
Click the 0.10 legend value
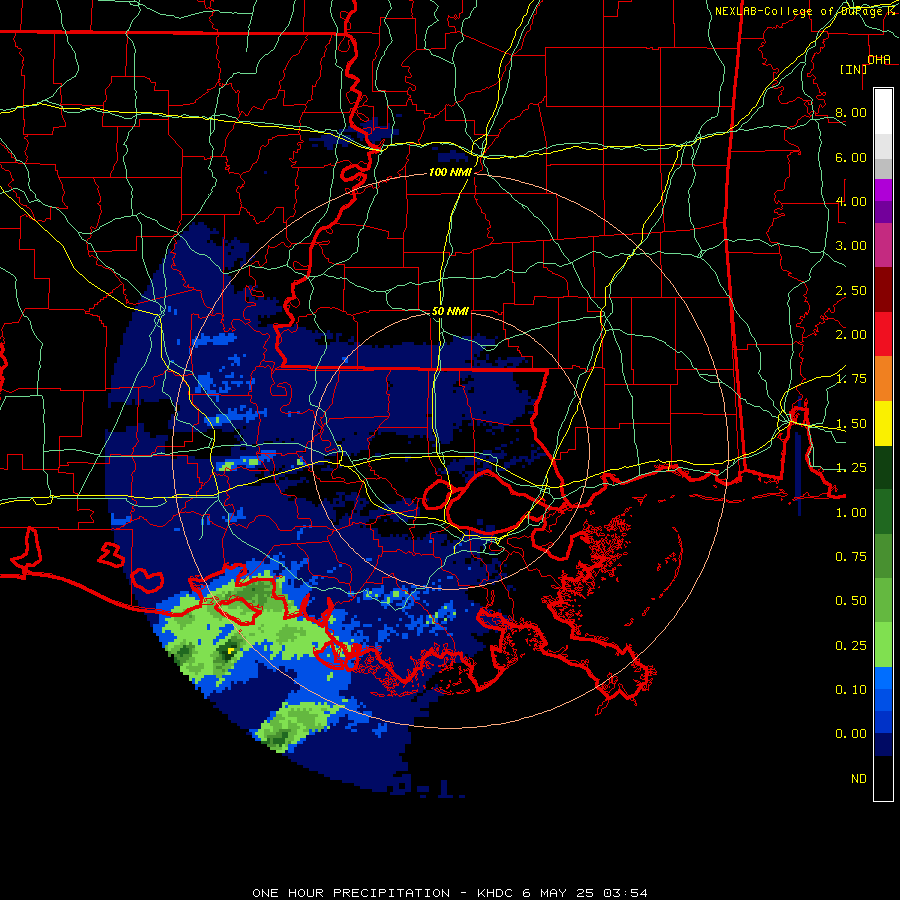click(851, 690)
